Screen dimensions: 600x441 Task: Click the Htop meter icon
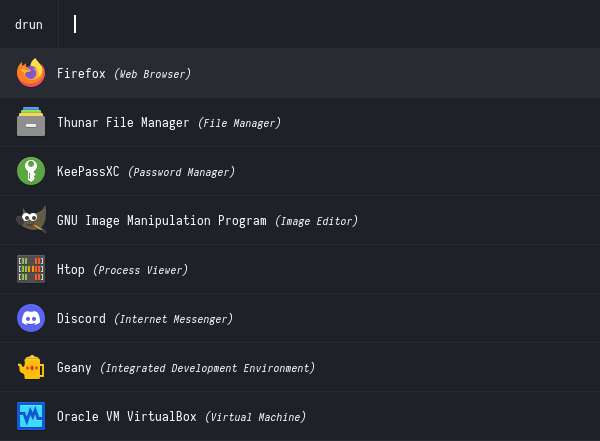pyautogui.click(x=31, y=269)
